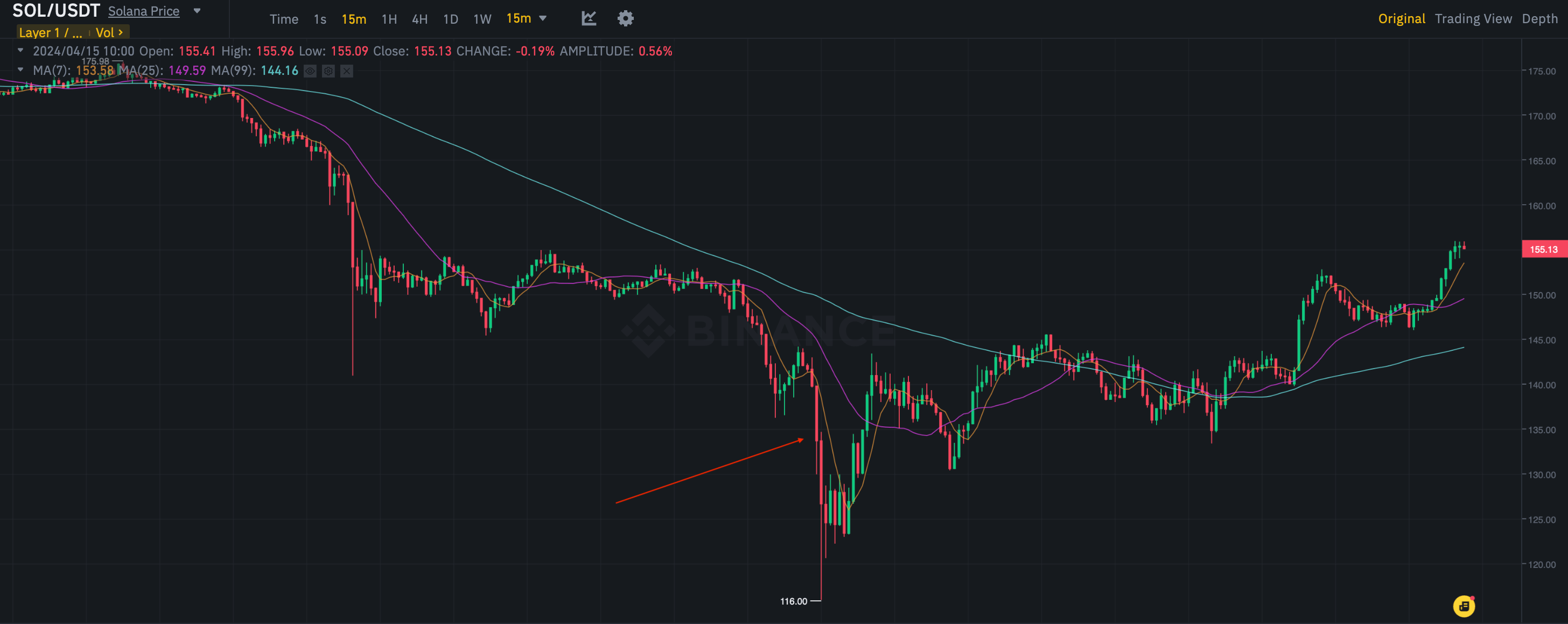Click the Layer 1 tag

pyautogui.click(x=51, y=32)
